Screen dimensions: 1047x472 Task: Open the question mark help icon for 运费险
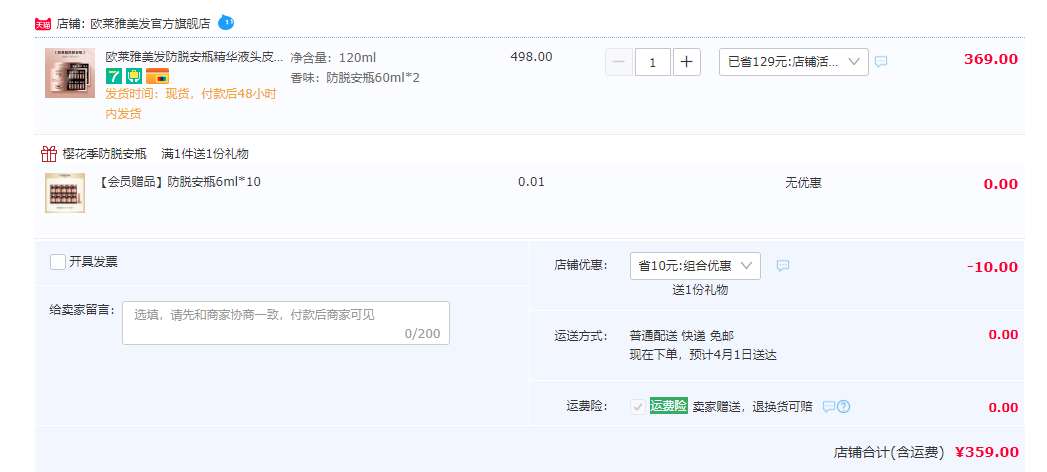pos(844,407)
